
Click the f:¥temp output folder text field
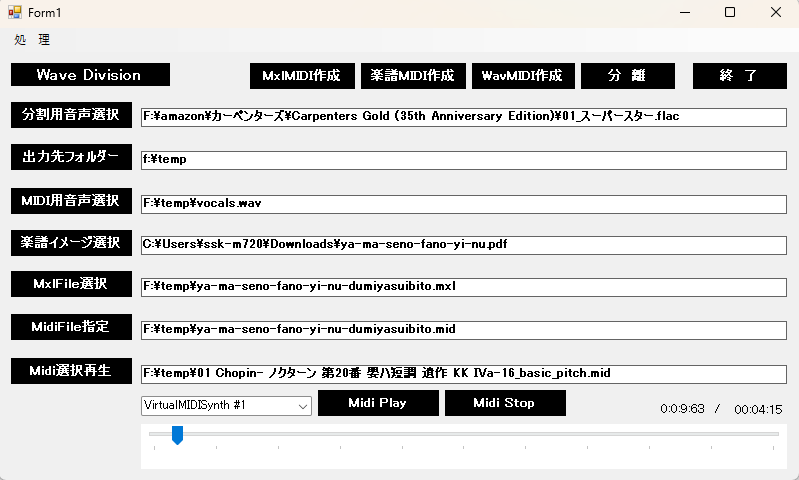[463, 159]
